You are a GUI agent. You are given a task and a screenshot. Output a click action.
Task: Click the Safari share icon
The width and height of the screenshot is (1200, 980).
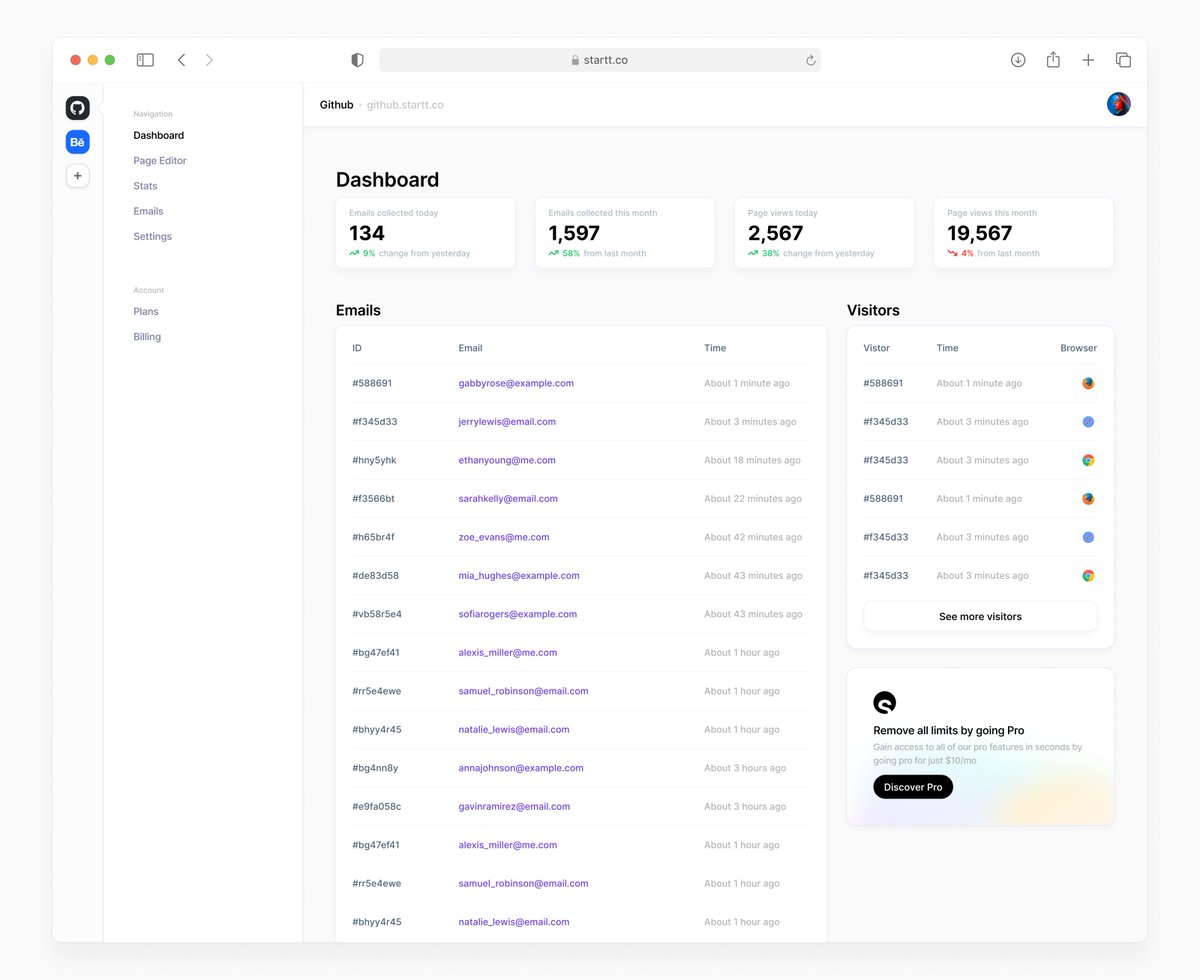pyautogui.click(x=1053, y=60)
